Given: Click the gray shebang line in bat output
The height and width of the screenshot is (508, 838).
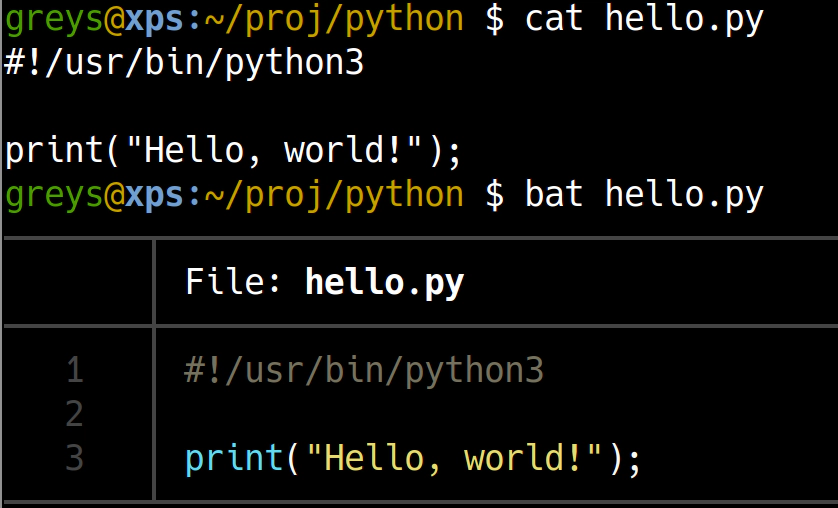Looking at the screenshot, I should pos(364,371).
